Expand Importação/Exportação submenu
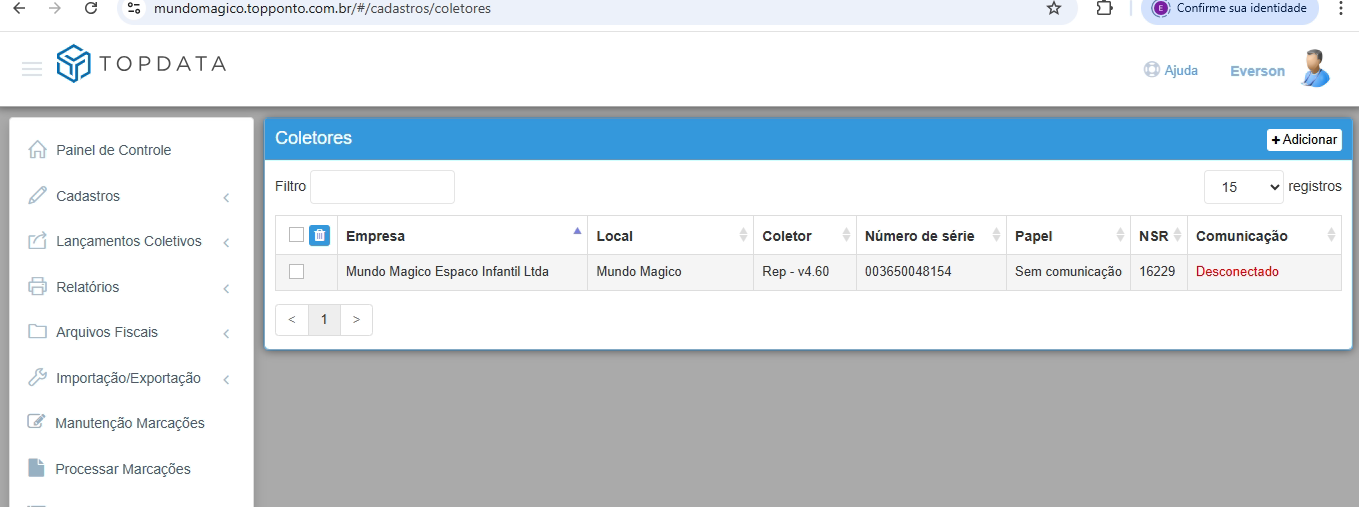The height and width of the screenshot is (507, 1359). tap(129, 378)
